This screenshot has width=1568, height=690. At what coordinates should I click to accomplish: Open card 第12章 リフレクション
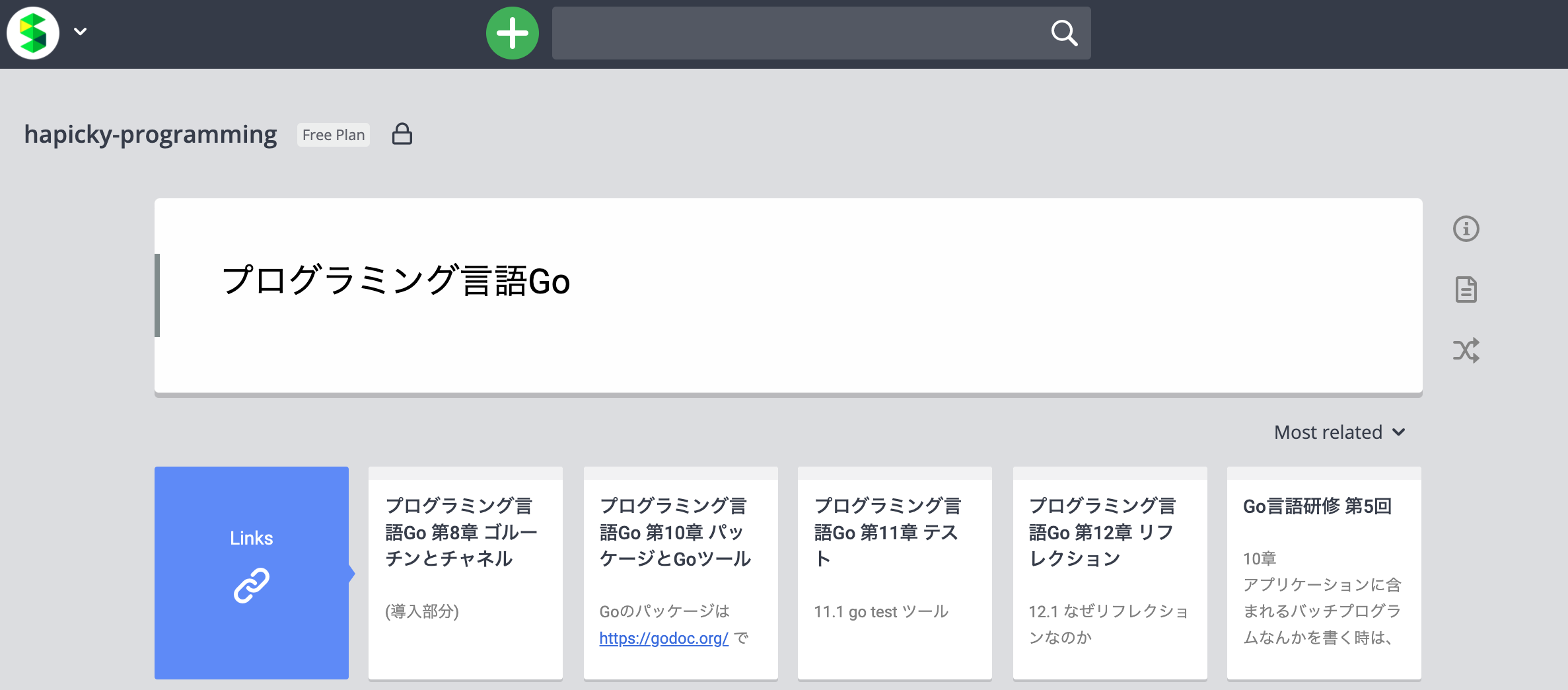click(1110, 573)
